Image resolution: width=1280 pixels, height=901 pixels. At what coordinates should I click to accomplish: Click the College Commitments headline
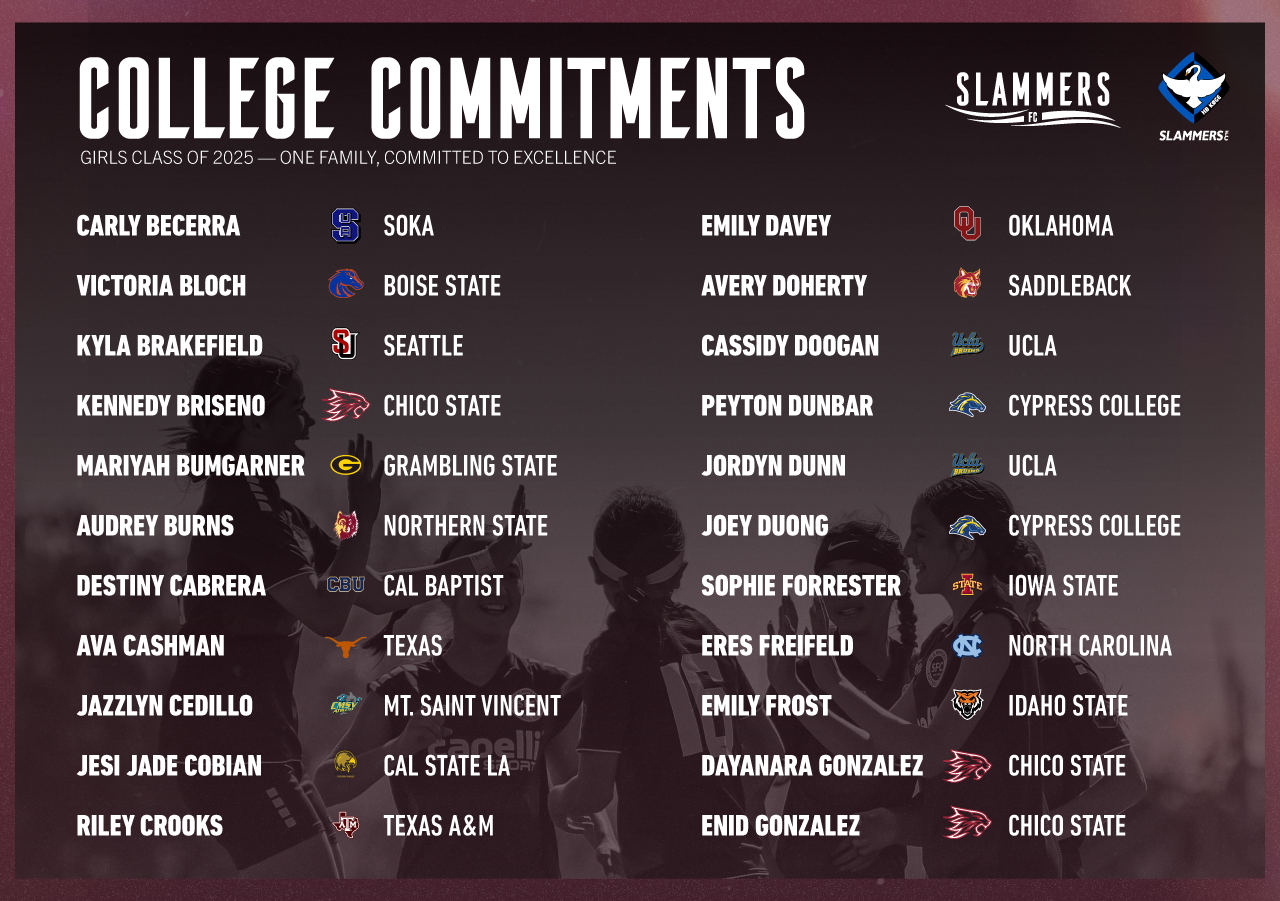(x=442, y=97)
